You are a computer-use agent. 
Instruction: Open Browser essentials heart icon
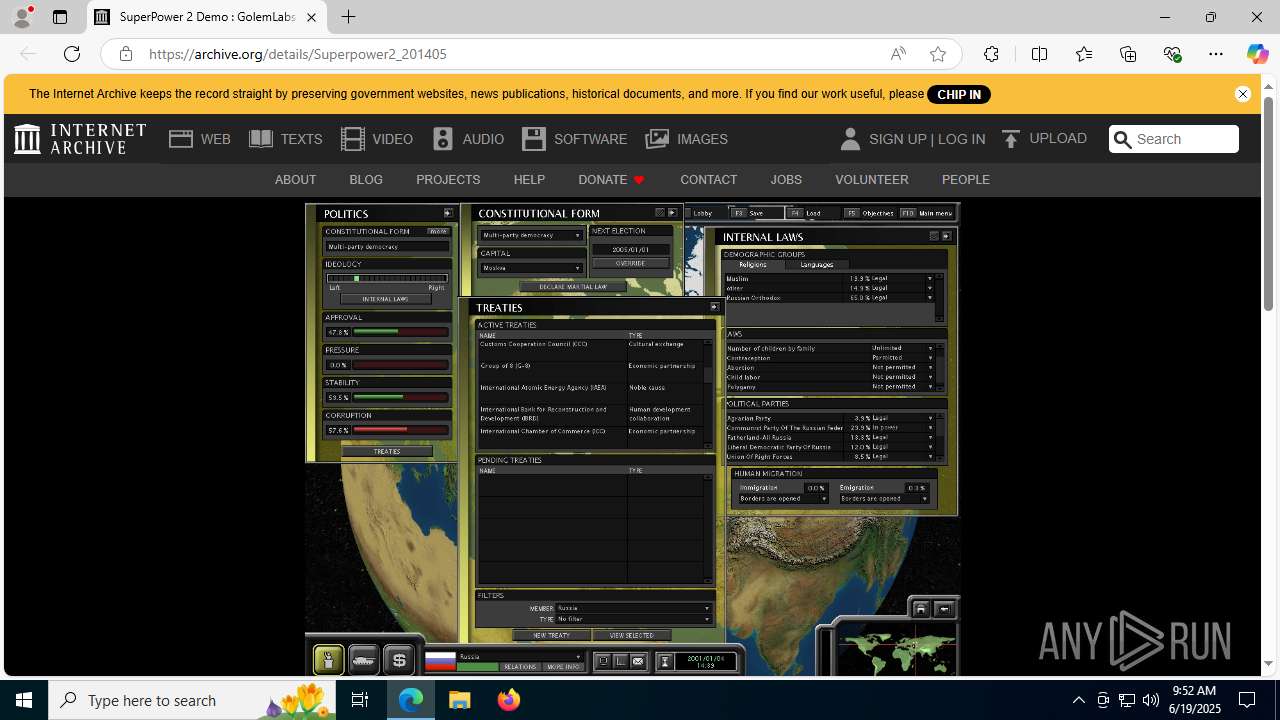(x=1172, y=54)
